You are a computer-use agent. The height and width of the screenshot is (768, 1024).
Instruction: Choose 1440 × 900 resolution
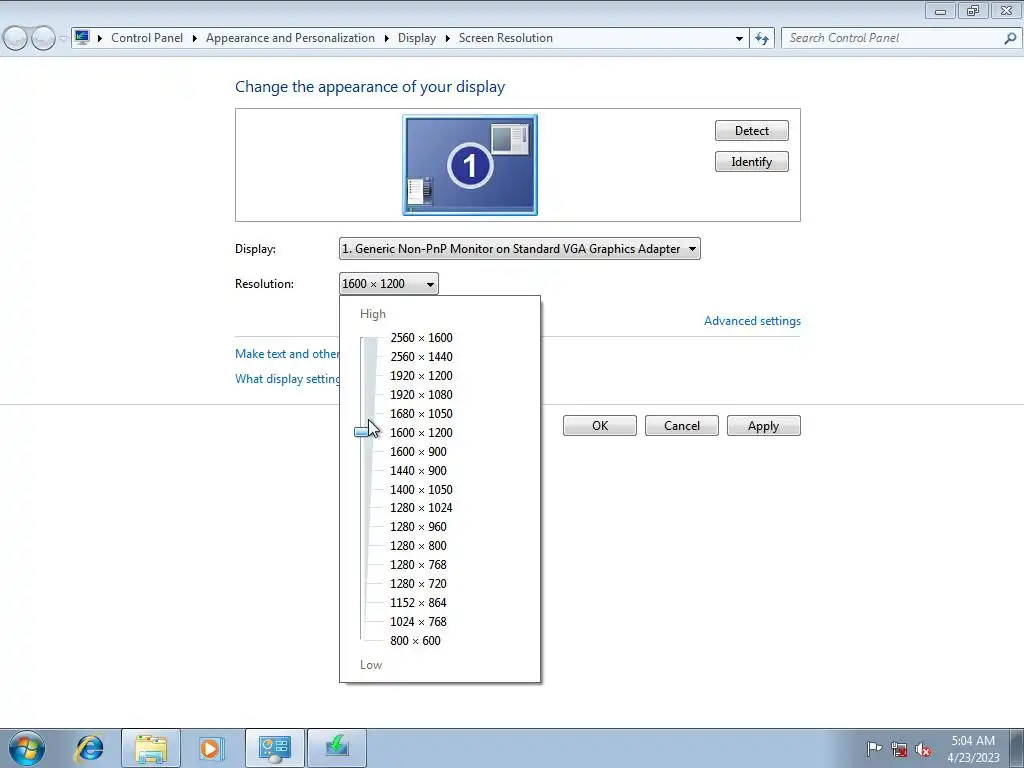pos(418,470)
